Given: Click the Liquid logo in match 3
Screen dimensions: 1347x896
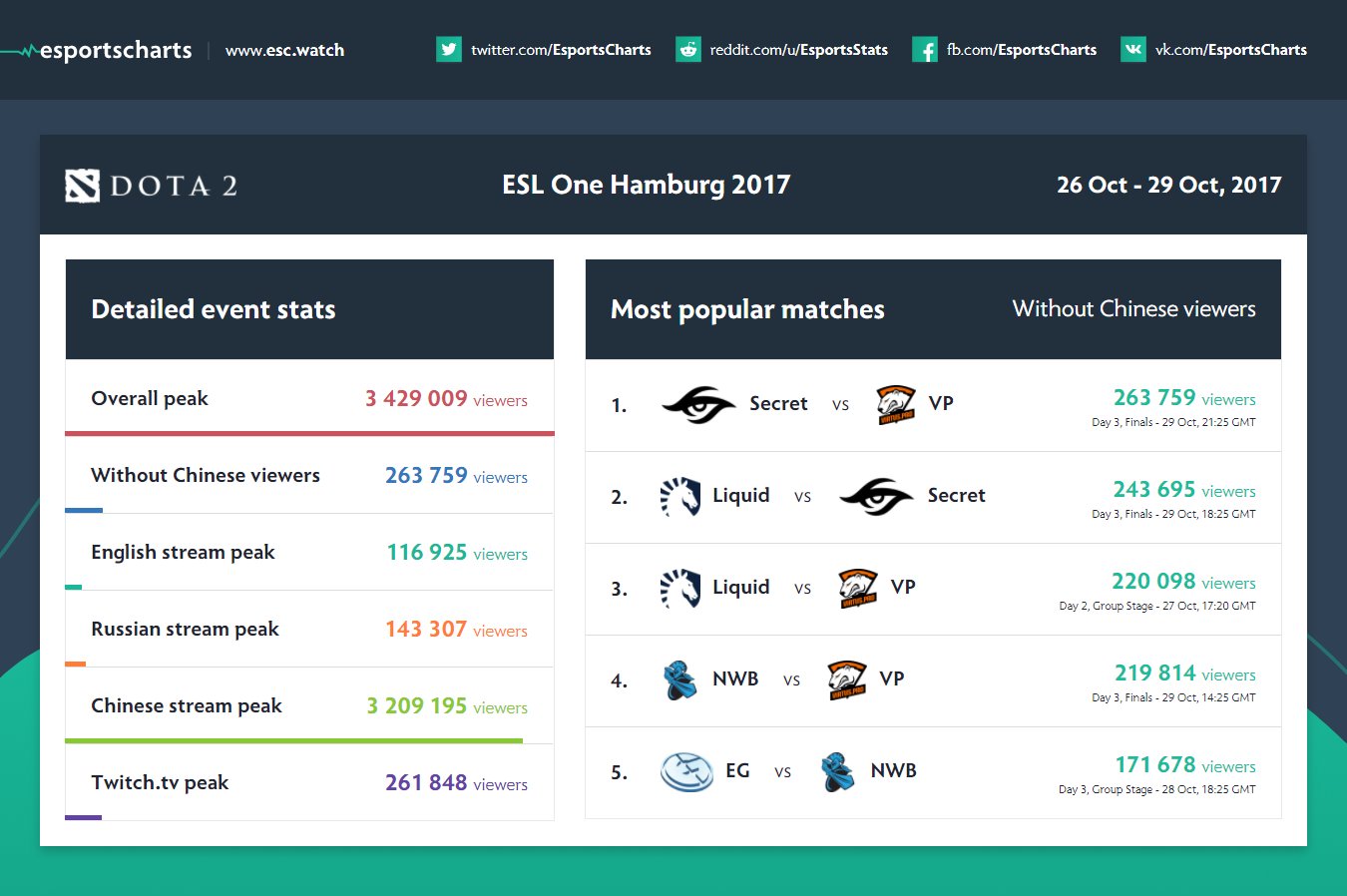Looking at the screenshot, I should point(680,588).
